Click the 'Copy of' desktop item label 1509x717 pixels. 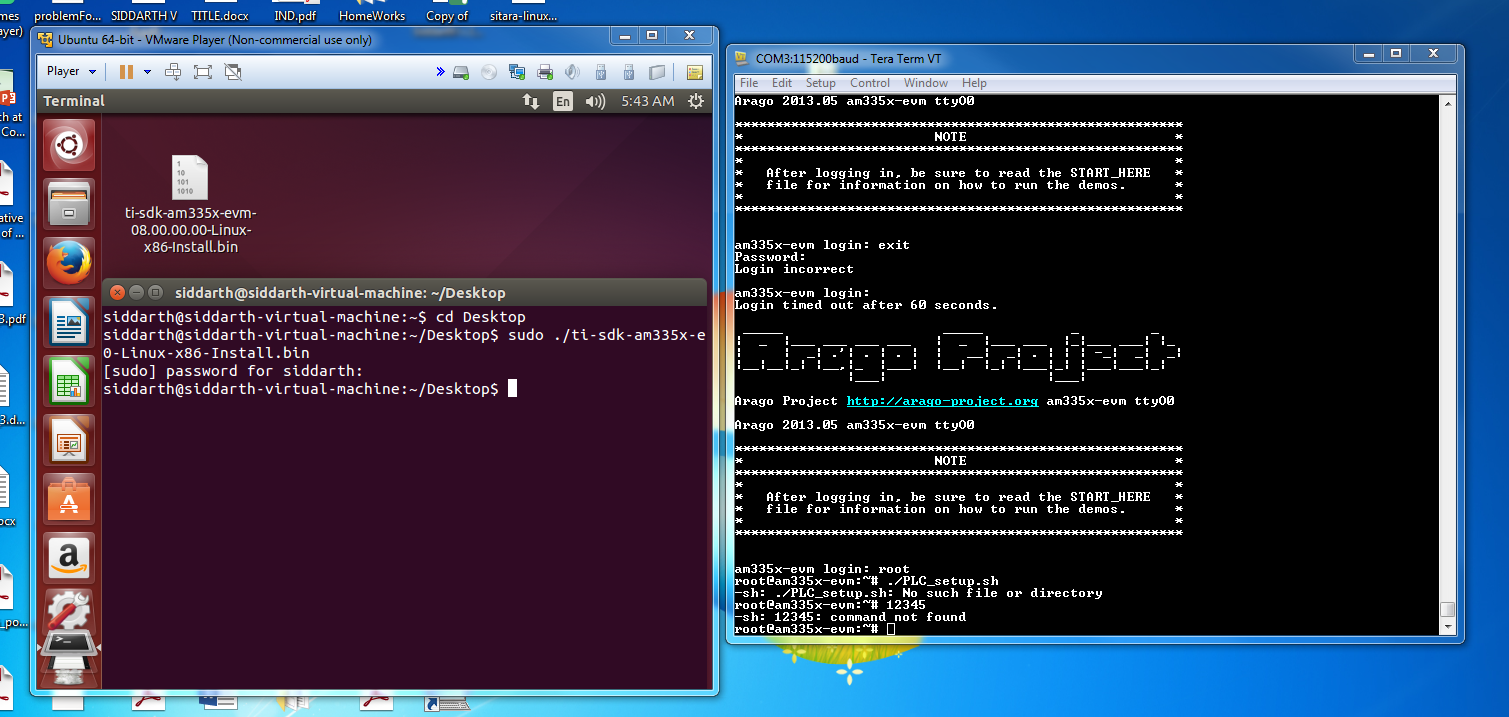(447, 16)
